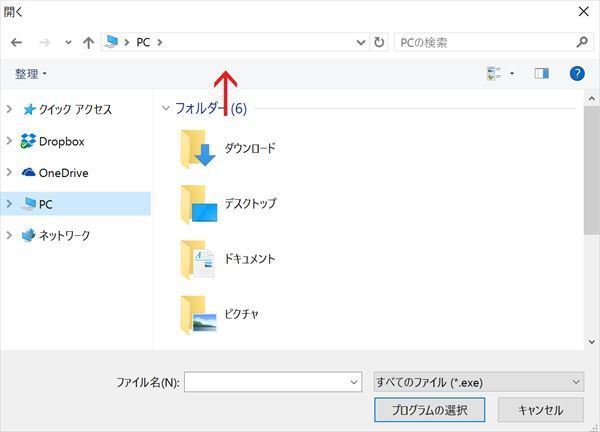
Task: Collapse the フォルダー (6) group
Action: [x=166, y=108]
